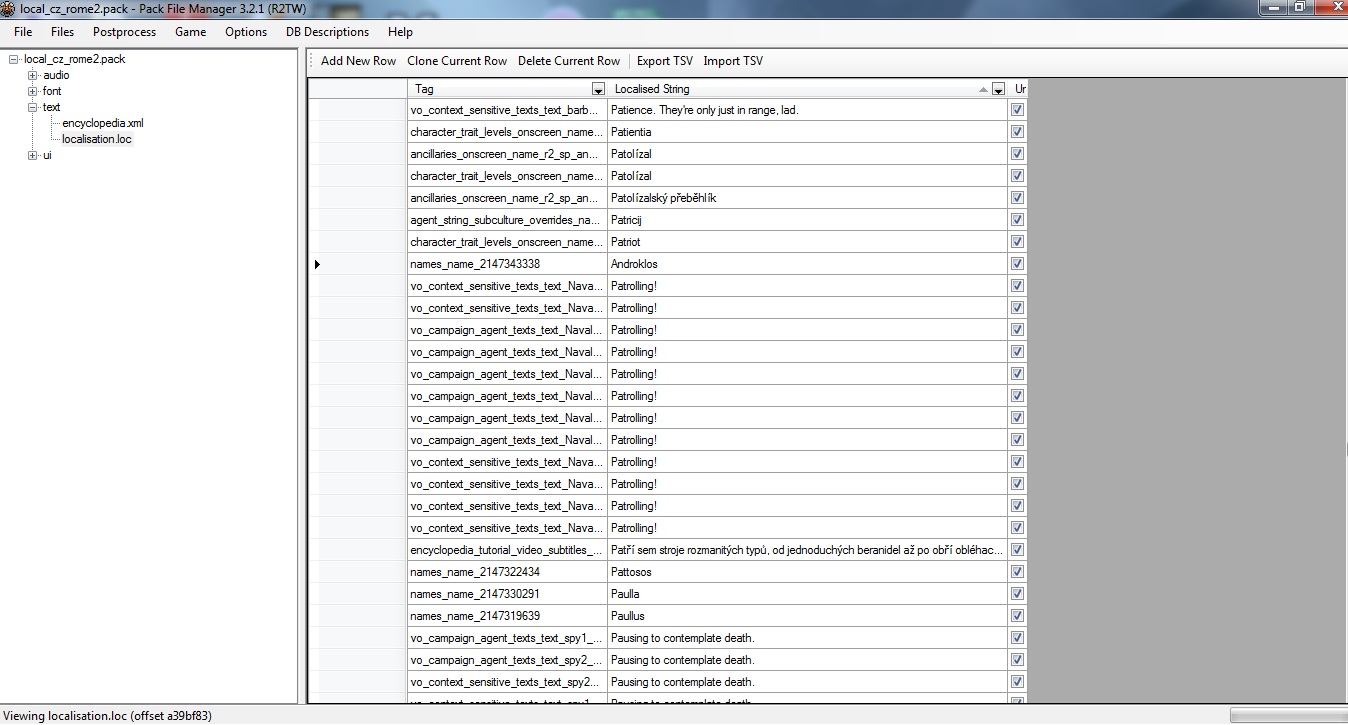Screen dimensions: 1348x725
Task: Collapse the local_cz_rome2.pack root node
Action: point(13,59)
